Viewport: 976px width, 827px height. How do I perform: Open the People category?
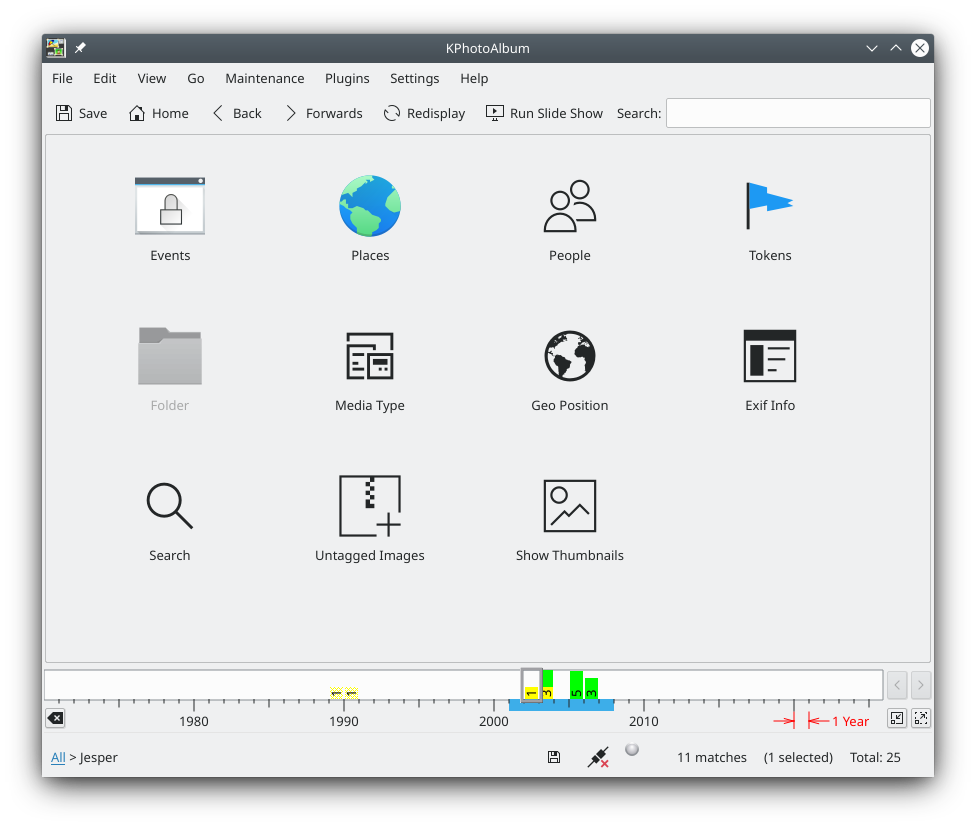point(570,219)
